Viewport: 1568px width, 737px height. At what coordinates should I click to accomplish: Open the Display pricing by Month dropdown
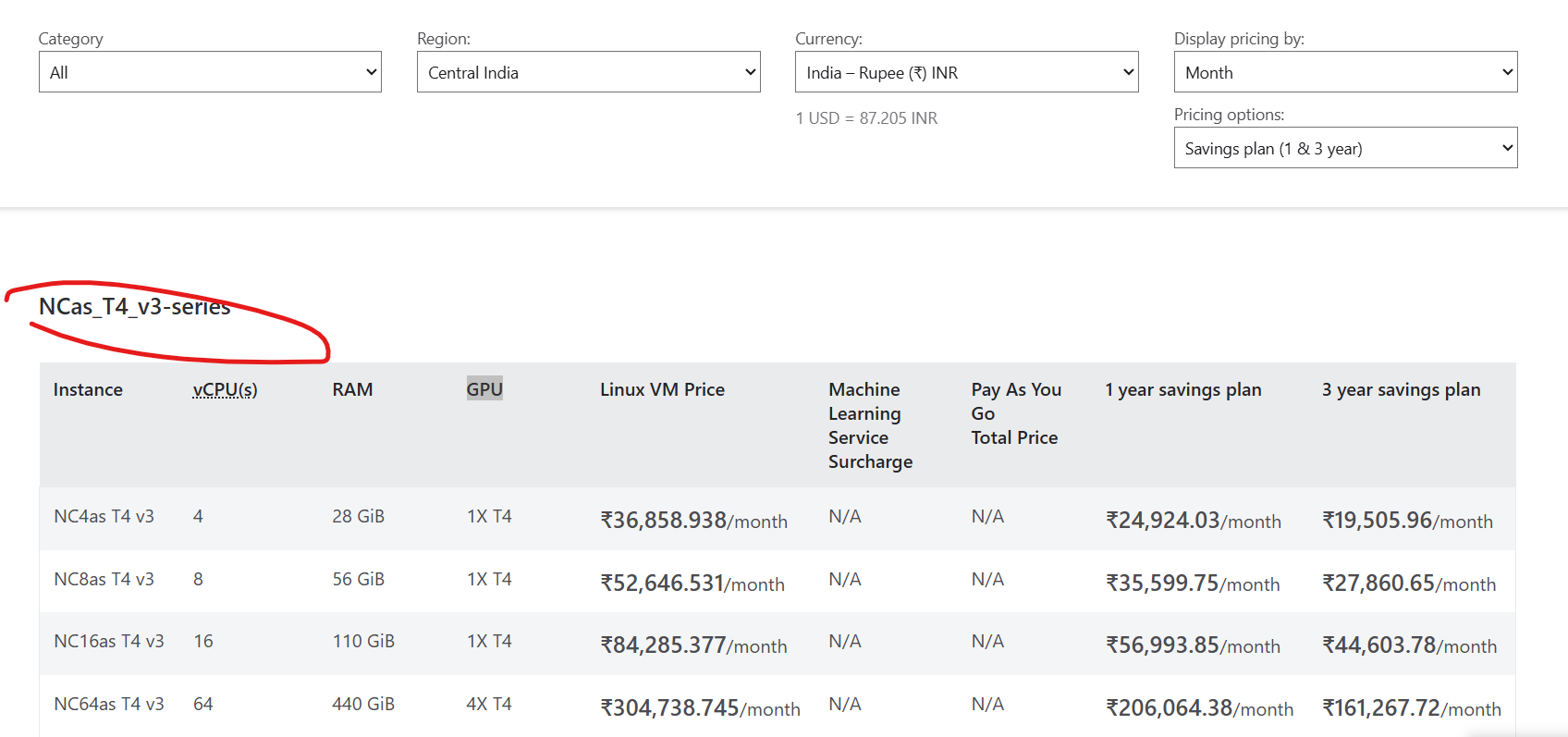1345,72
